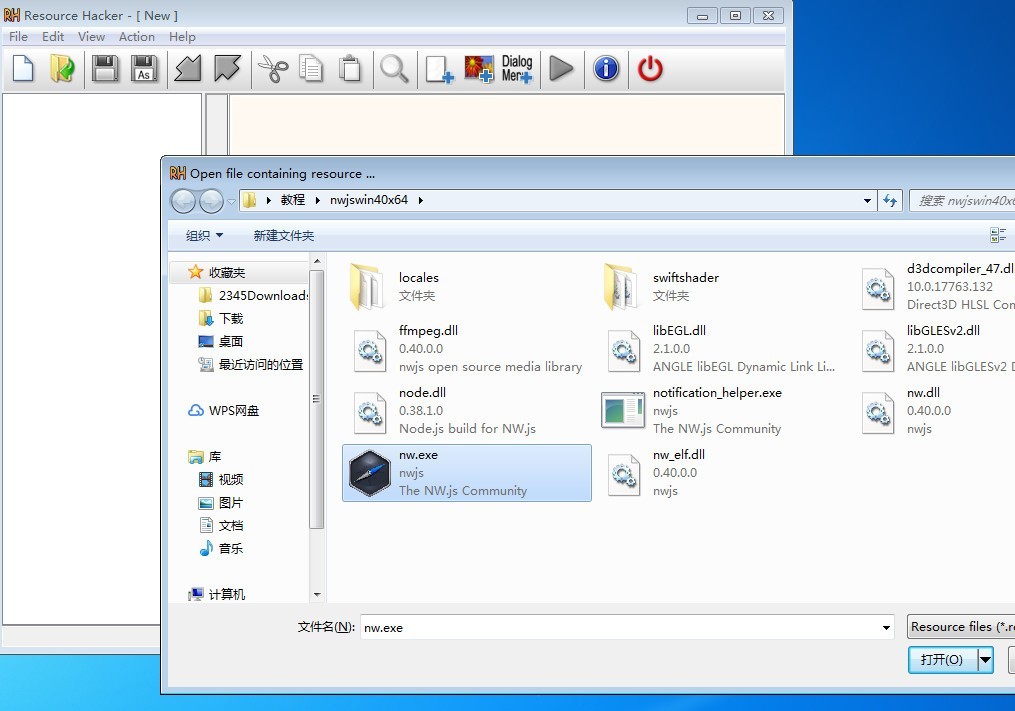Click the red power Exit icon

[650, 69]
